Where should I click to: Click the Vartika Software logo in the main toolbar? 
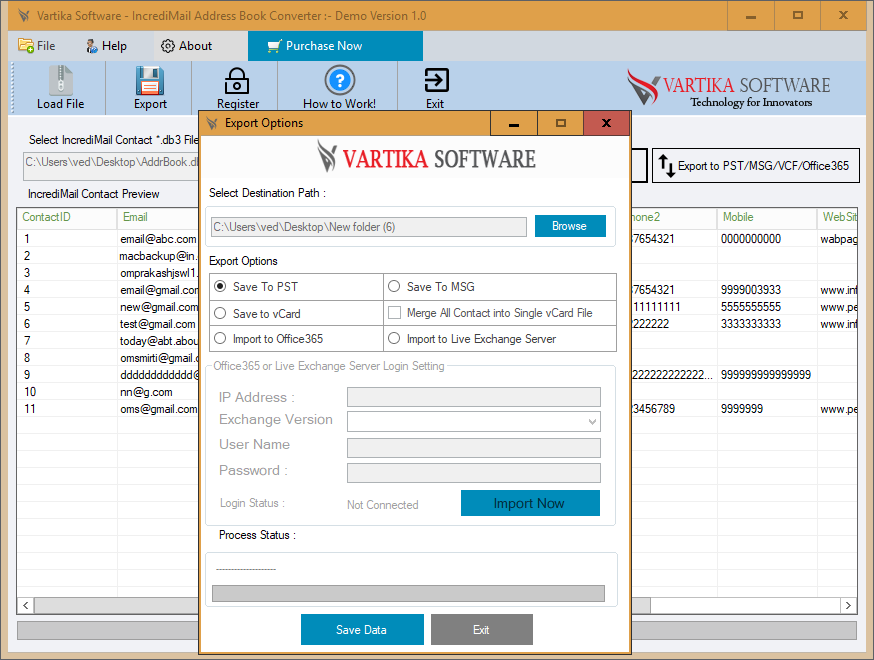(x=728, y=88)
